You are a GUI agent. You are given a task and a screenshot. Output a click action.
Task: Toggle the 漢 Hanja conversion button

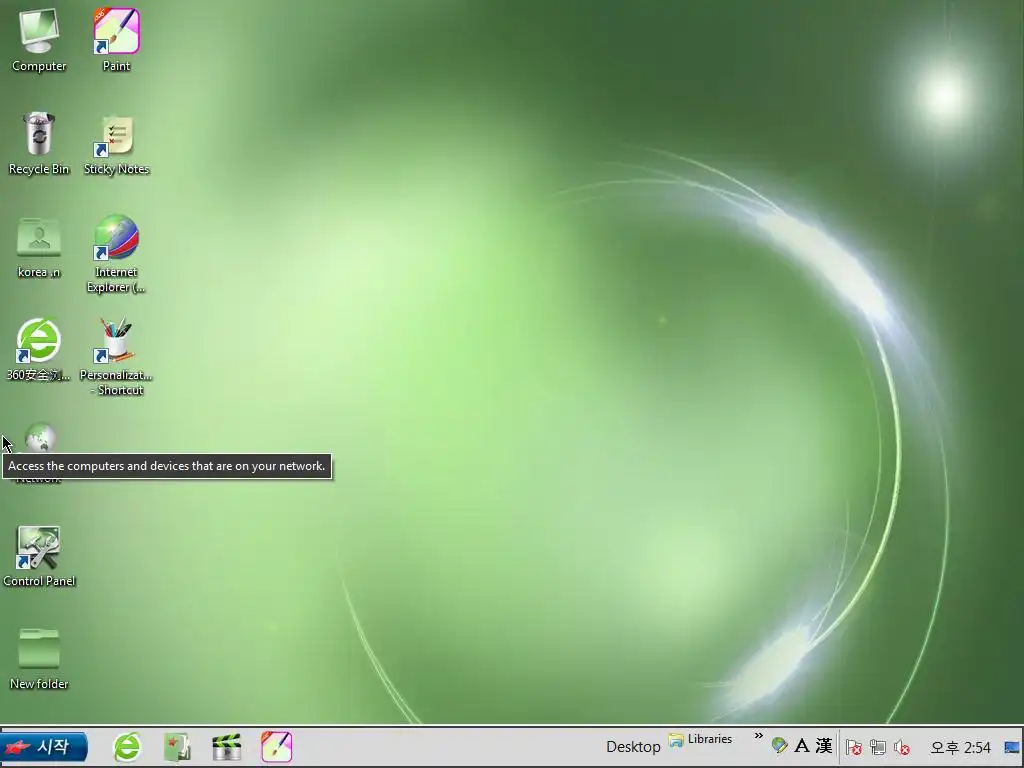click(824, 745)
